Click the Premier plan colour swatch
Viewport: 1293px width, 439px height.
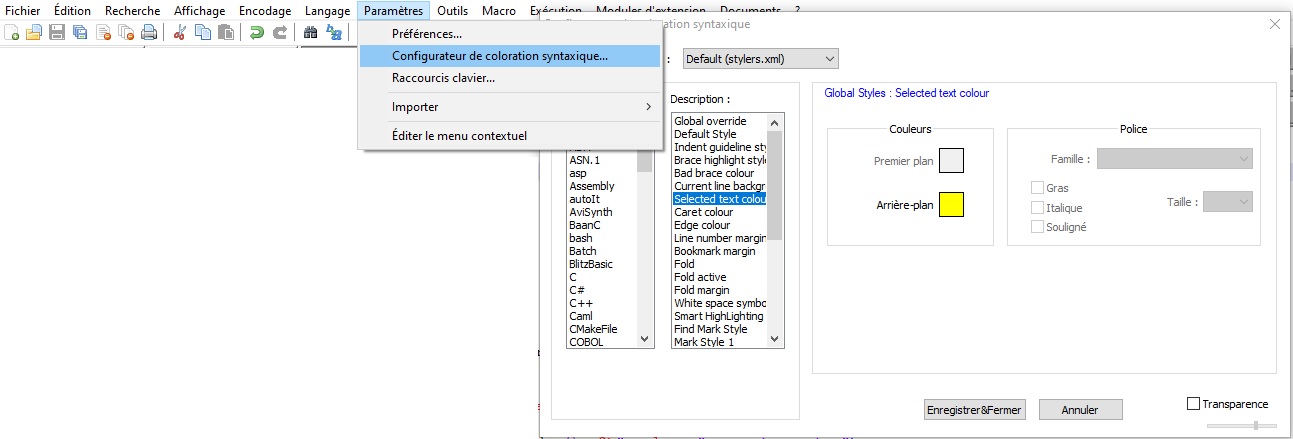pyautogui.click(x=951, y=160)
